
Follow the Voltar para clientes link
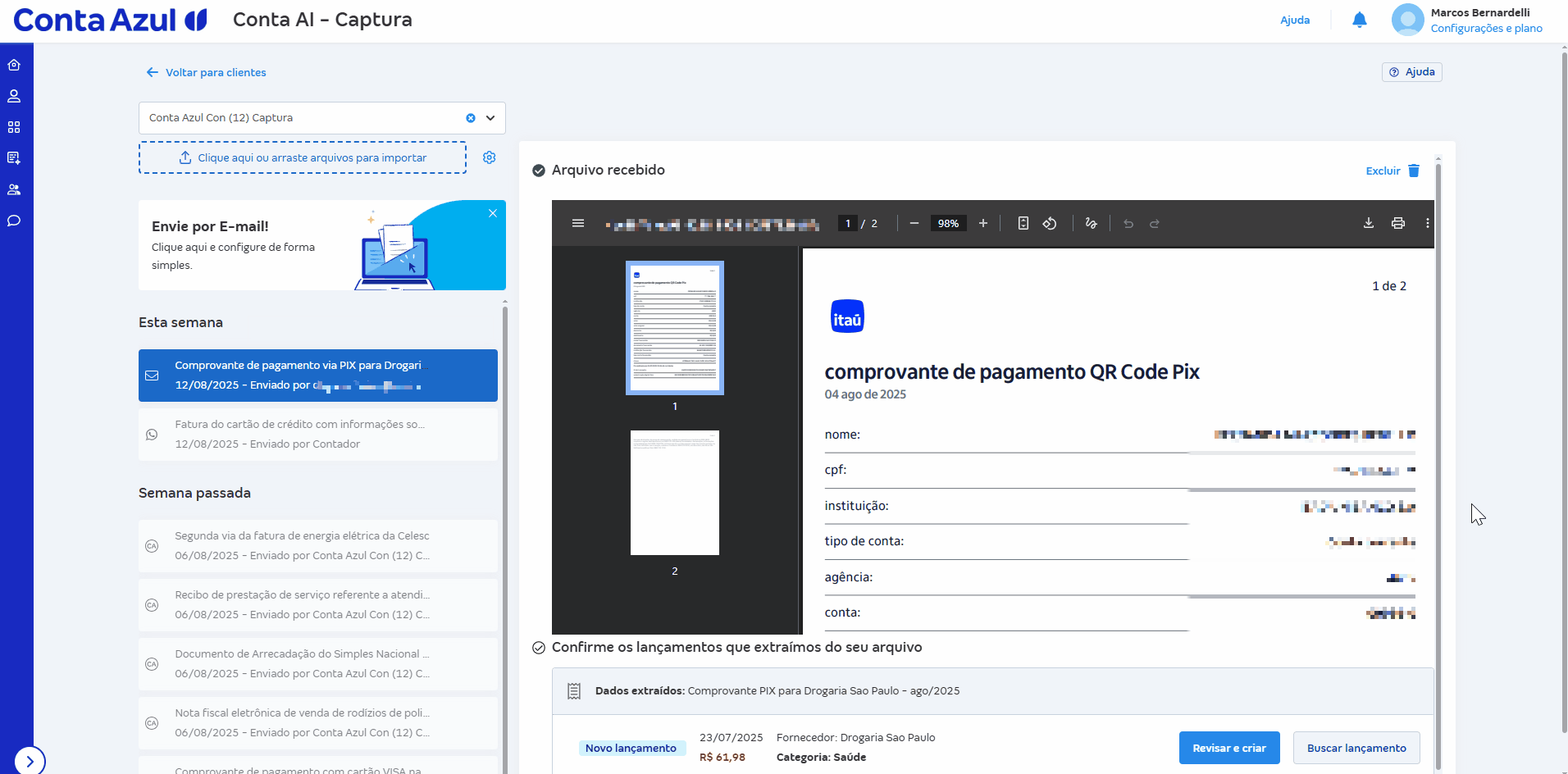[206, 72]
